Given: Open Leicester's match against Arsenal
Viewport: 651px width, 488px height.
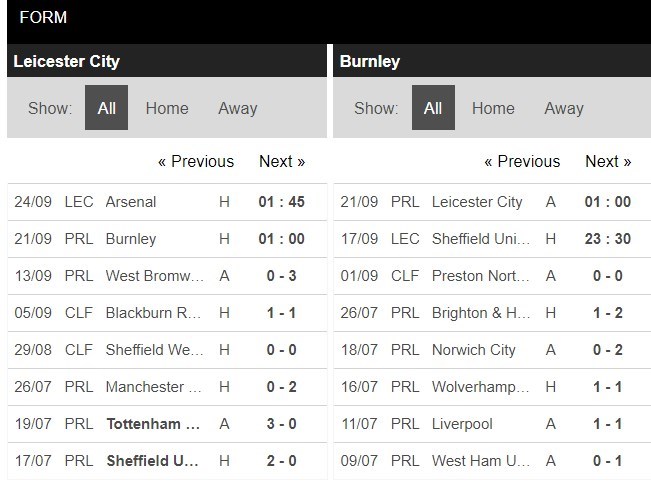Looking at the screenshot, I should (131, 202).
